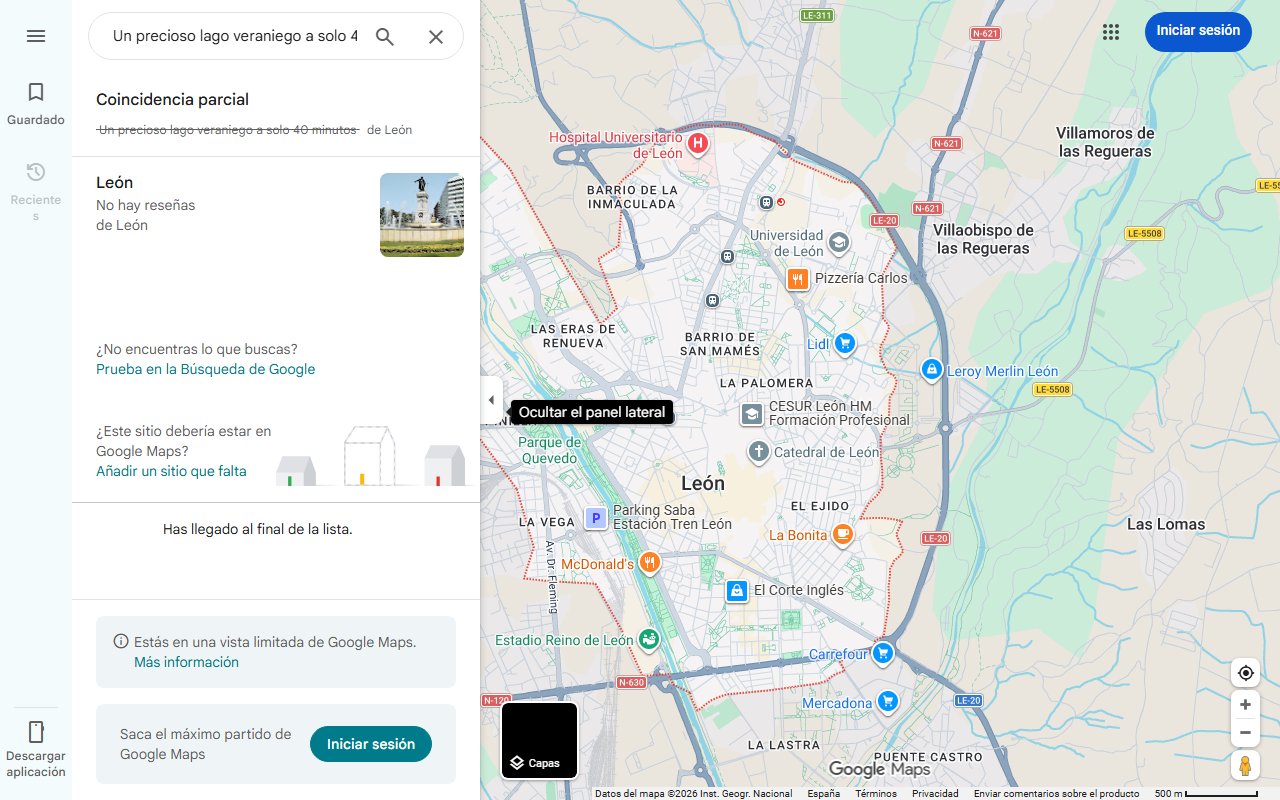Viewport: 1280px width, 800px height.
Task: Open the Recientes history panel
Action: (36, 190)
